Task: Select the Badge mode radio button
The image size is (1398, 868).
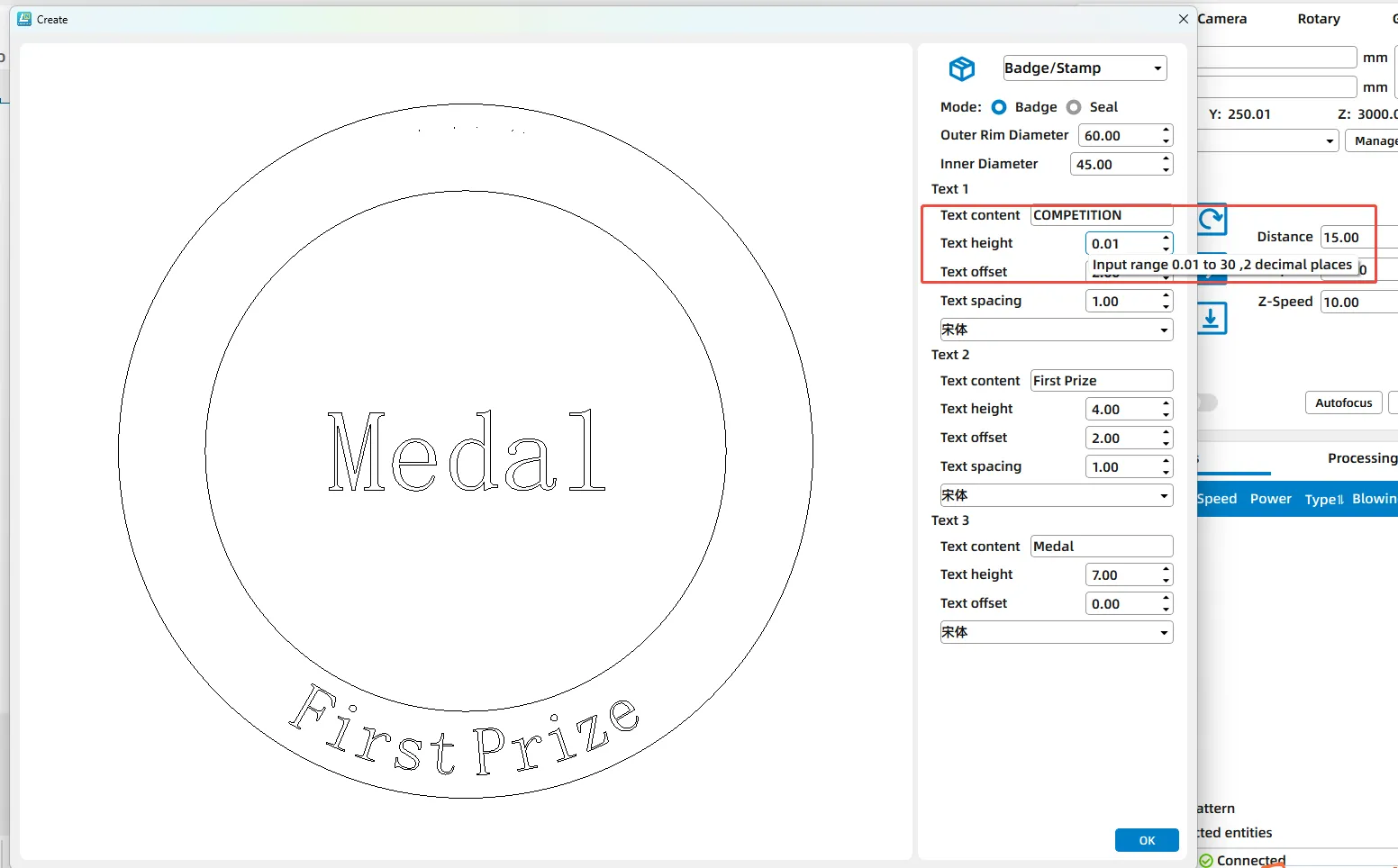Action: (999, 107)
